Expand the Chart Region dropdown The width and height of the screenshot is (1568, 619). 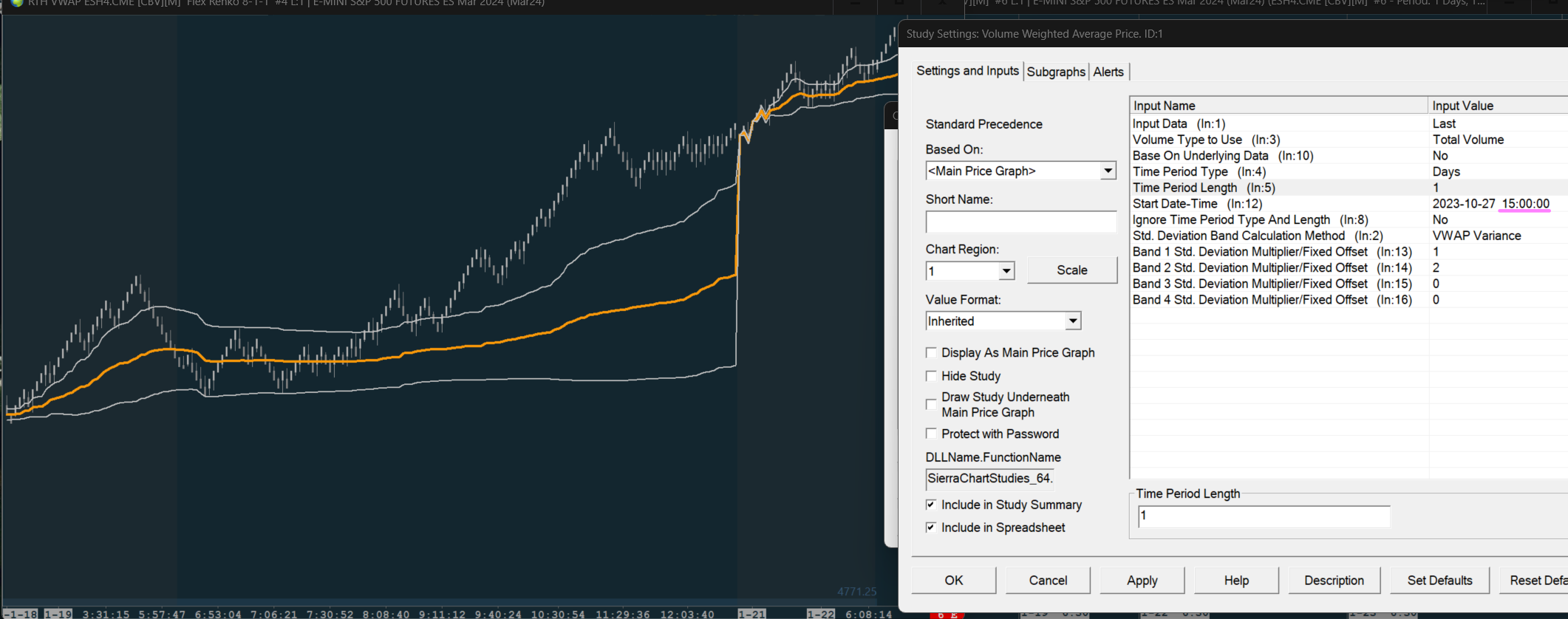(1006, 271)
